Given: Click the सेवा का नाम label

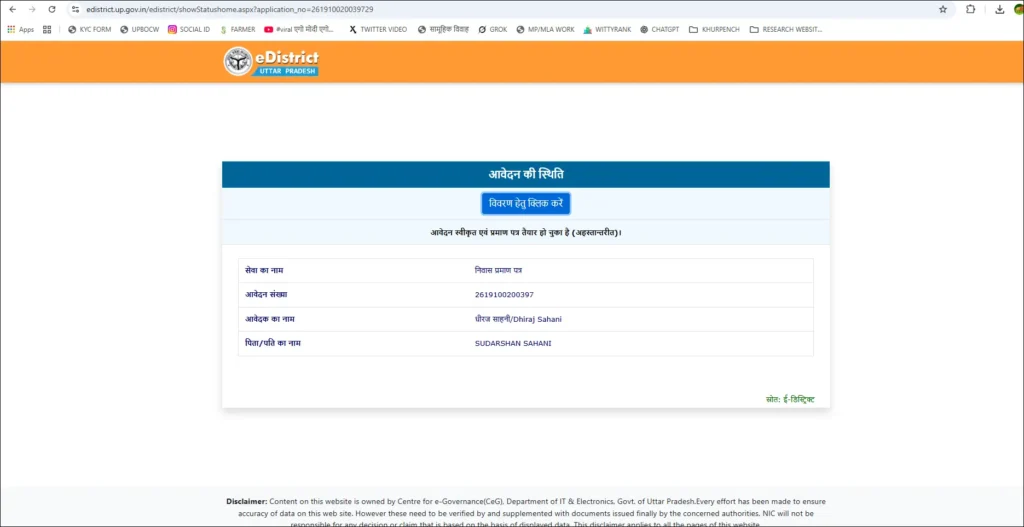Looking at the screenshot, I should coord(264,270).
